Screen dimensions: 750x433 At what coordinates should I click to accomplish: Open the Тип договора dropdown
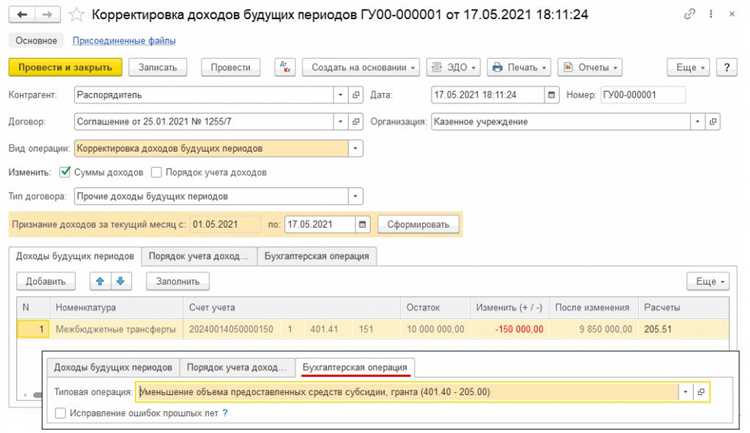[x=355, y=196]
